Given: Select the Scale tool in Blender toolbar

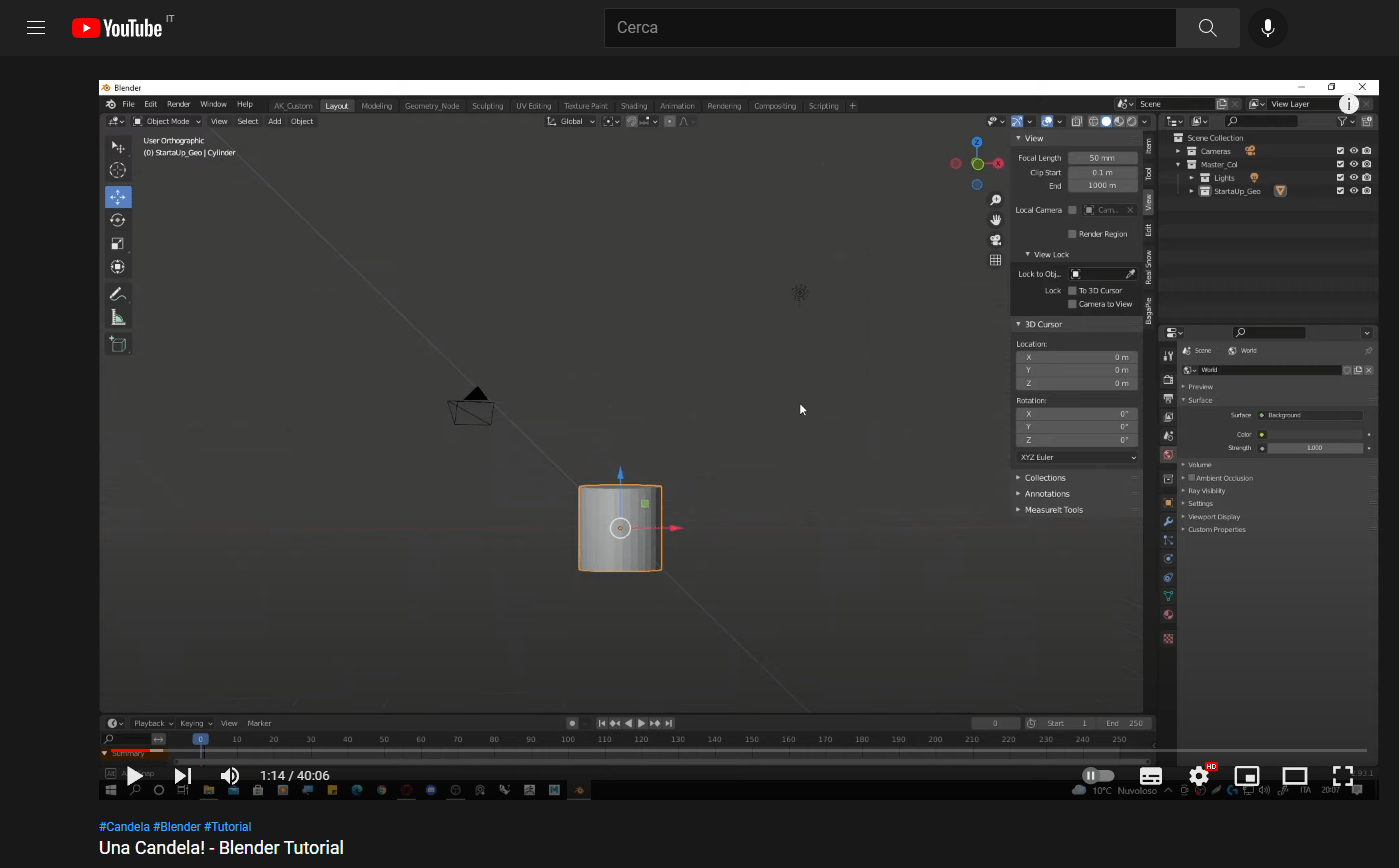Looking at the screenshot, I should click(x=118, y=243).
